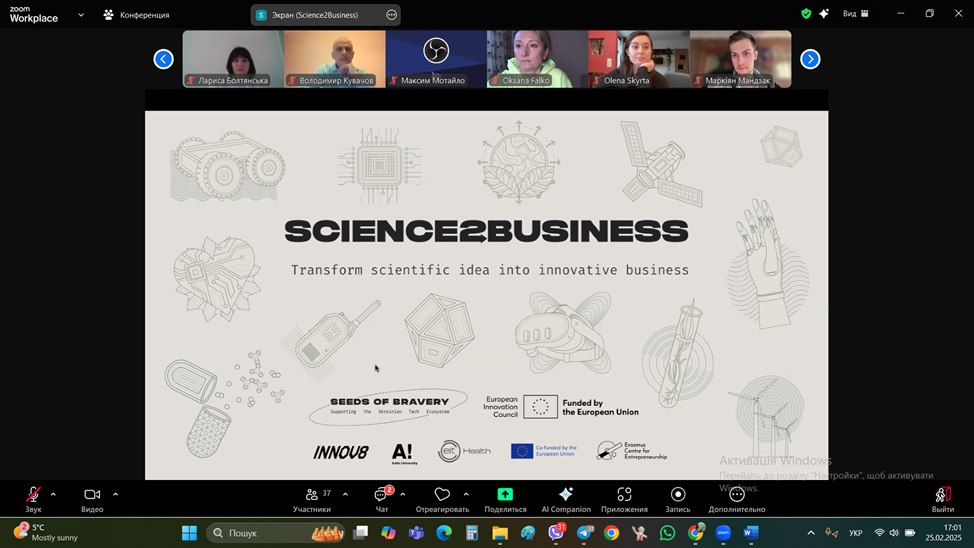Click the Пошук taskbar search box
Image resolution: width=974 pixels, height=548 pixels.
coord(275,533)
